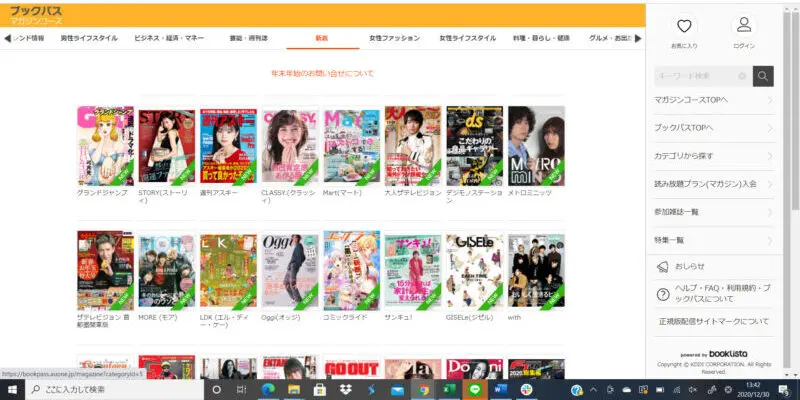800x400 pixels.
Task: Open サンキュ! magazine cover
Action: [413, 270]
